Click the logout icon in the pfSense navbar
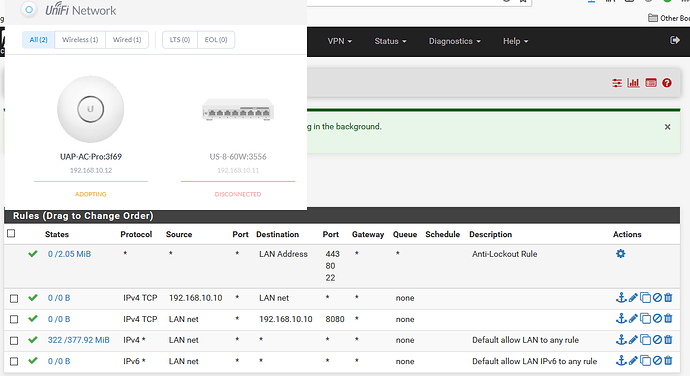Viewport: 690px width, 376px height. (x=675, y=41)
